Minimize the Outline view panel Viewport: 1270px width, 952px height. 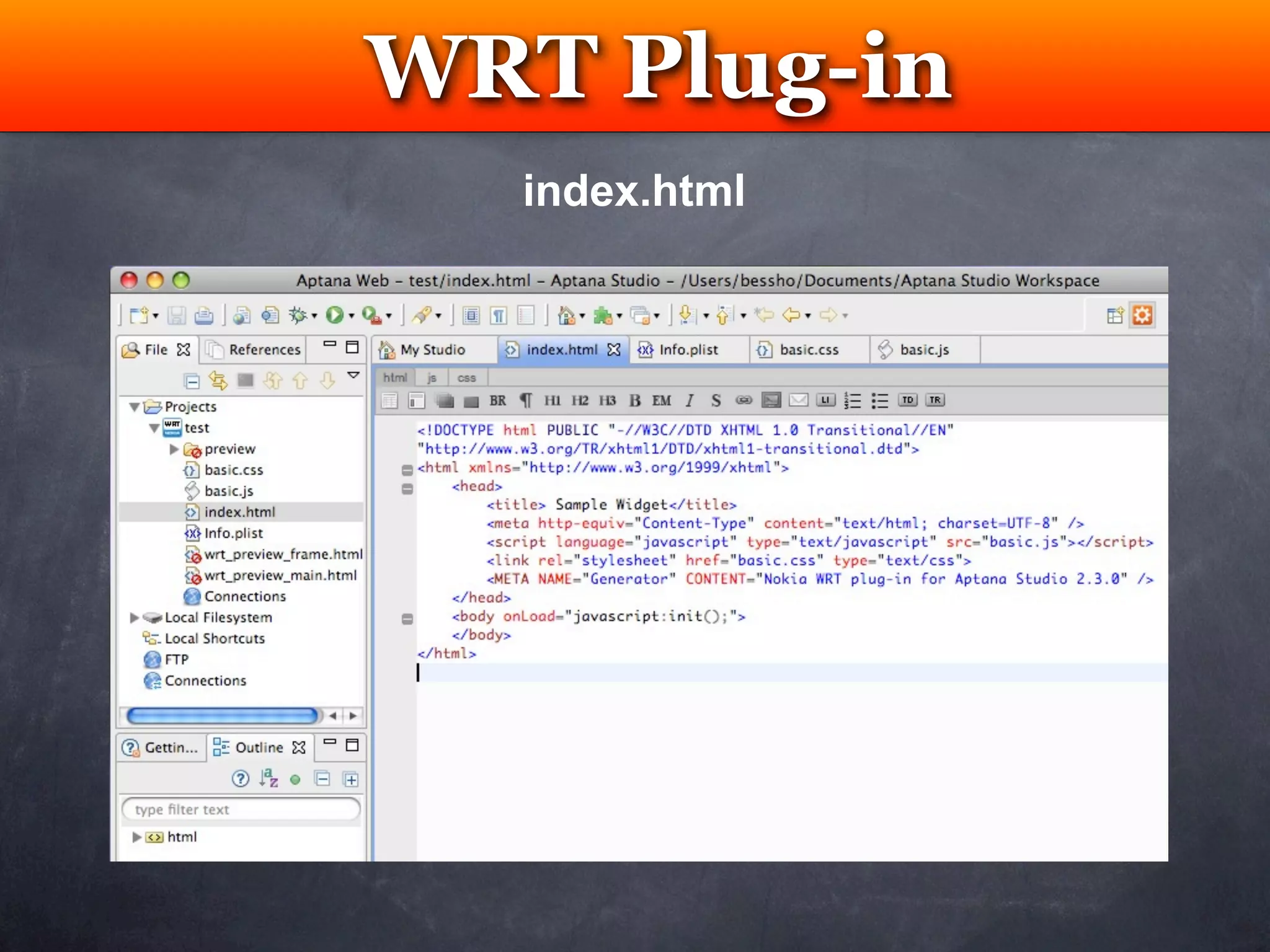[330, 742]
